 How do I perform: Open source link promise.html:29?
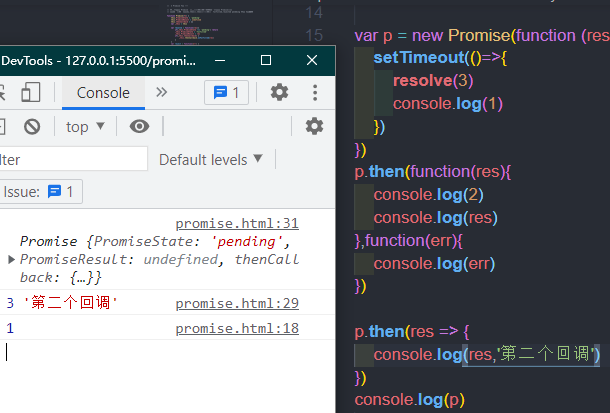237,303
